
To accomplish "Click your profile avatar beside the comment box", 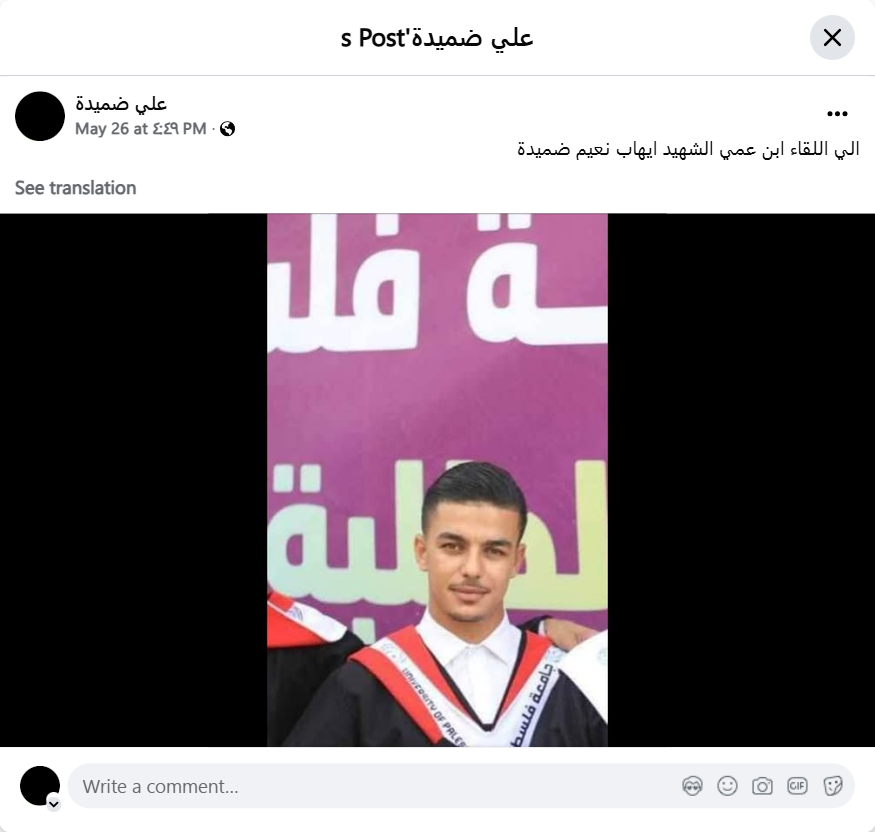I will (x=40, y=786).
